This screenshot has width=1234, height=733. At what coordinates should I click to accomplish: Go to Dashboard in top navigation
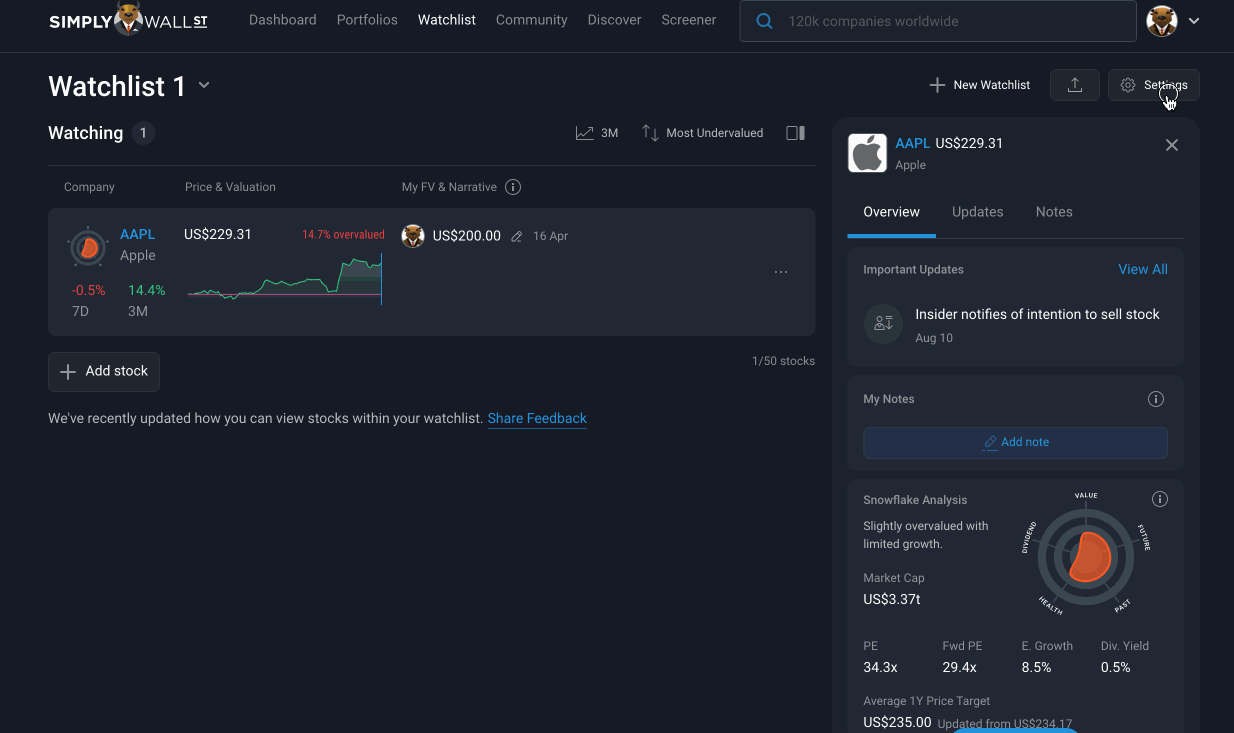282,20
